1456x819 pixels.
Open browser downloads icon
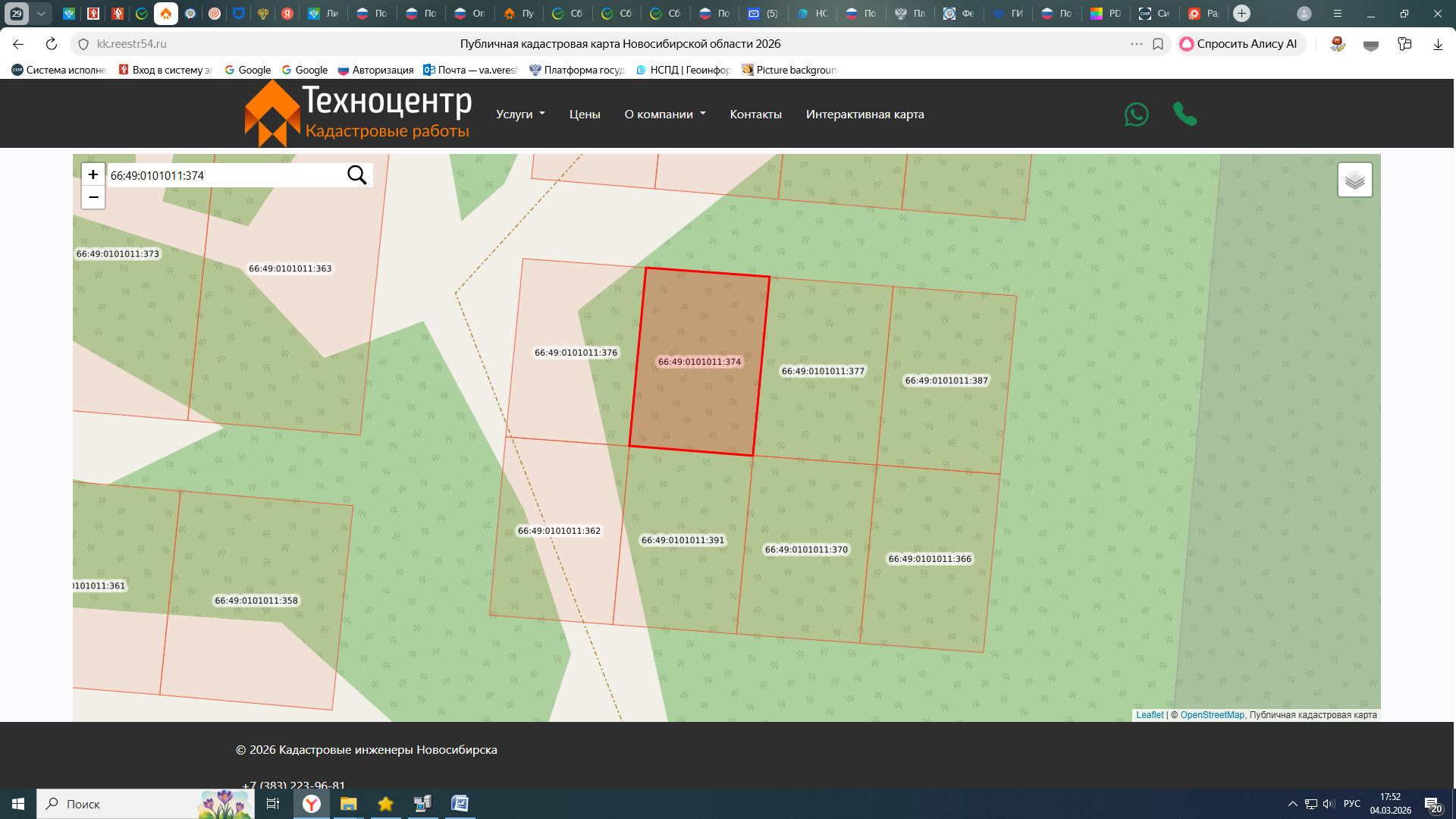tap(1437, 44)
